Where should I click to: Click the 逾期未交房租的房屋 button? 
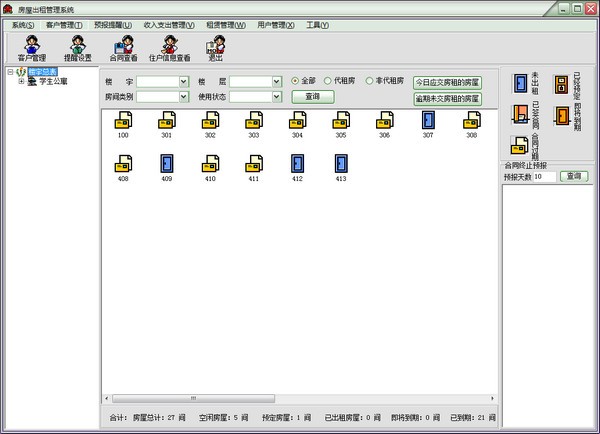tap(447, 99)
